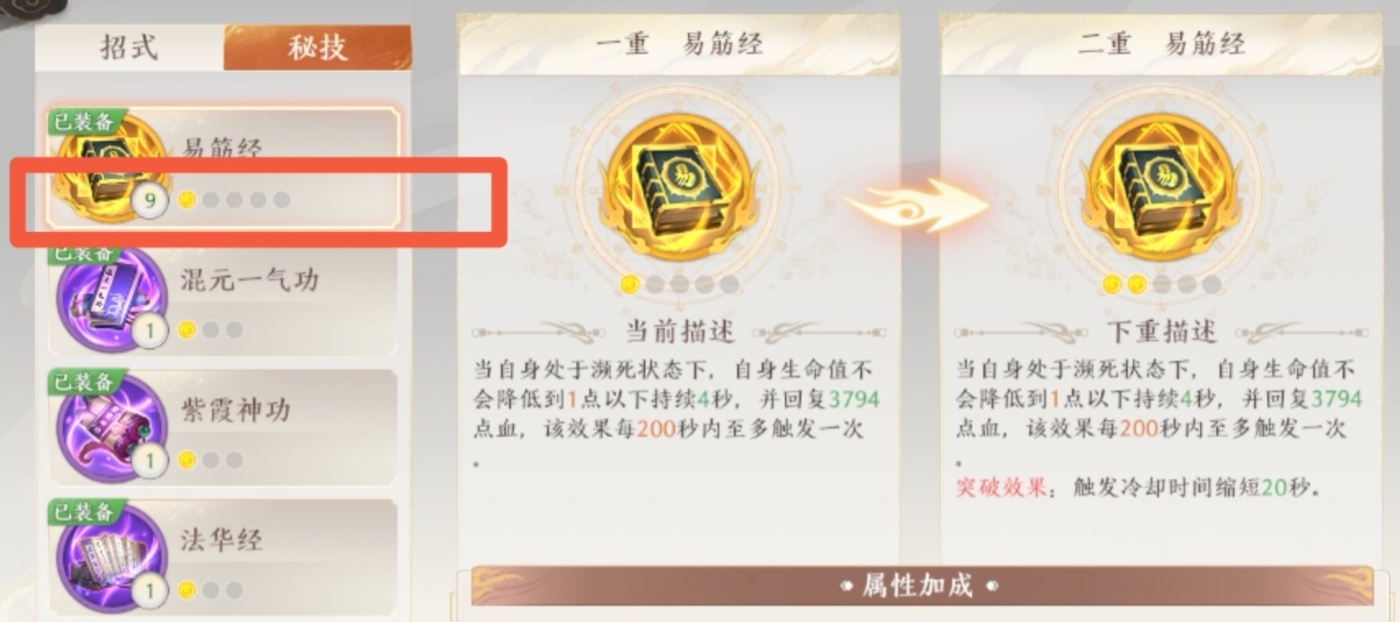The image size is (1400, 622).
Task: Switch to the 秘技 tab
Action: point(317,47)
